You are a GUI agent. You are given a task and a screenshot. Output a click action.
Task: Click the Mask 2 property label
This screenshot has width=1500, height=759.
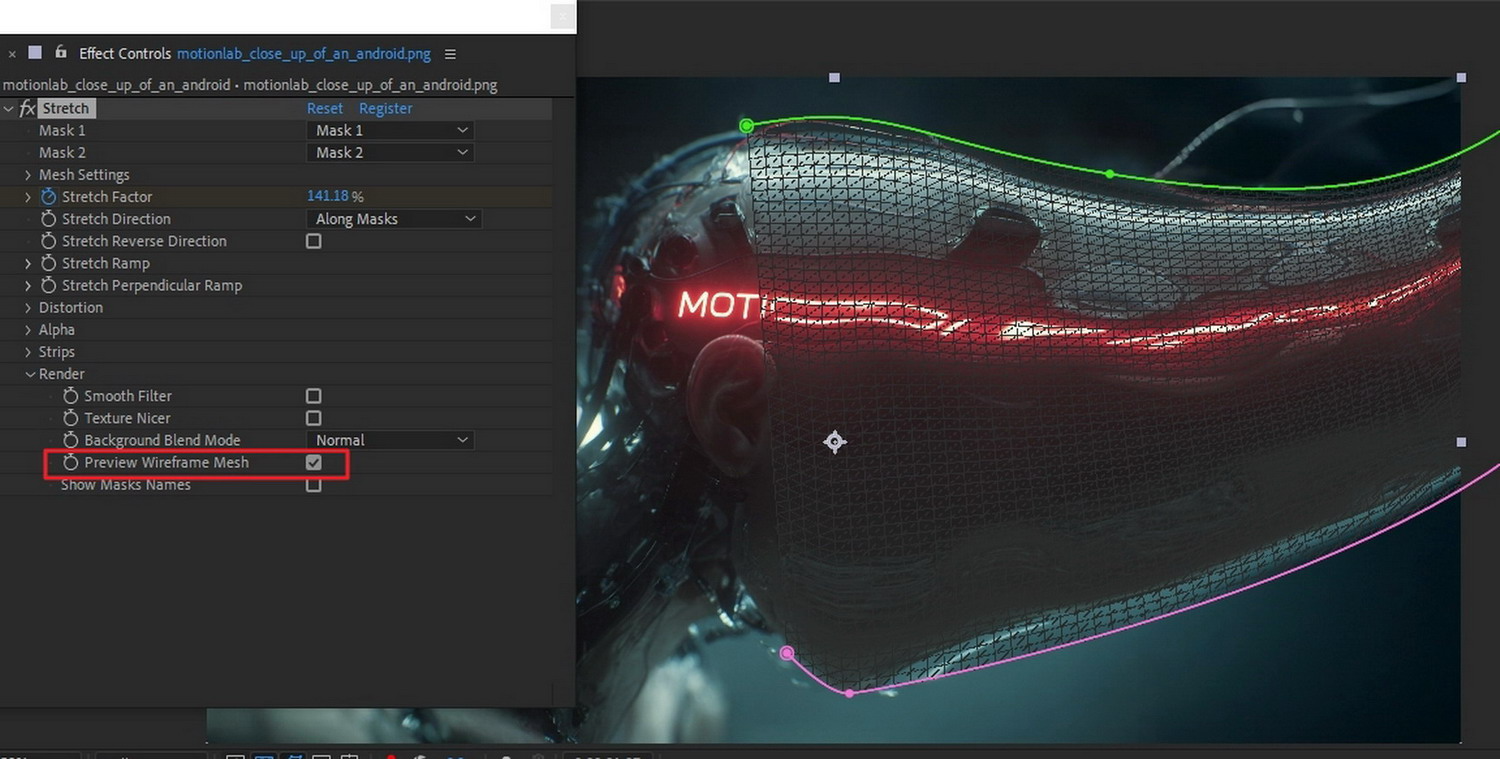coord(62,152)
